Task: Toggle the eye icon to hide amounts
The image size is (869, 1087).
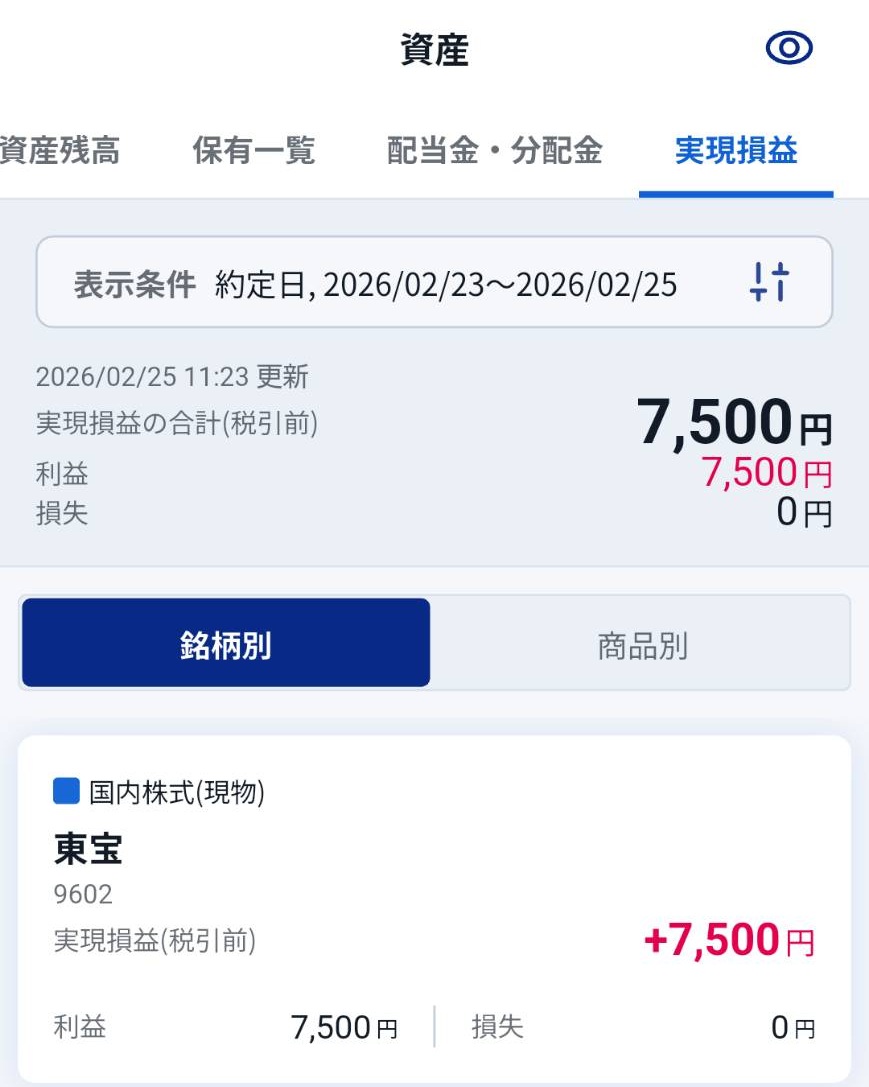Action: click(x=789, y=48)
